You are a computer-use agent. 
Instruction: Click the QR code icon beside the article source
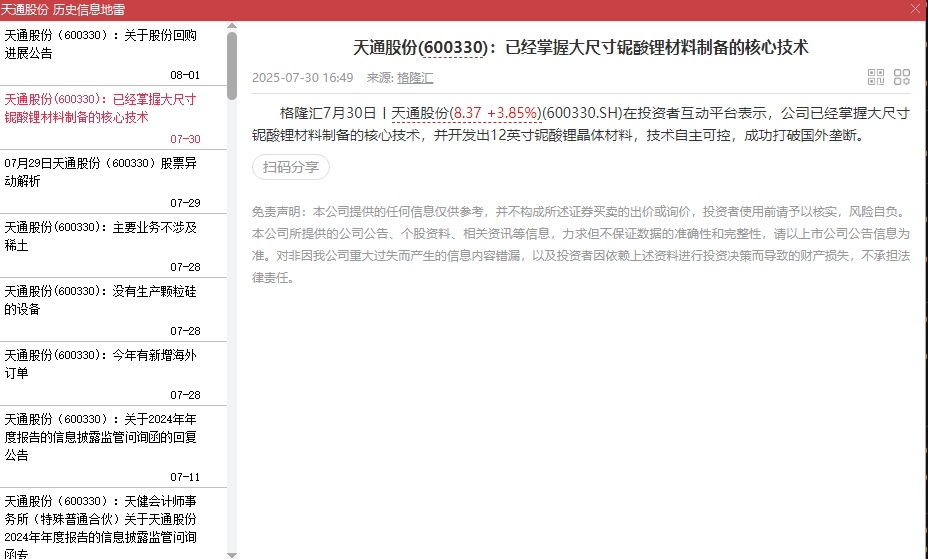pos(876,77)
